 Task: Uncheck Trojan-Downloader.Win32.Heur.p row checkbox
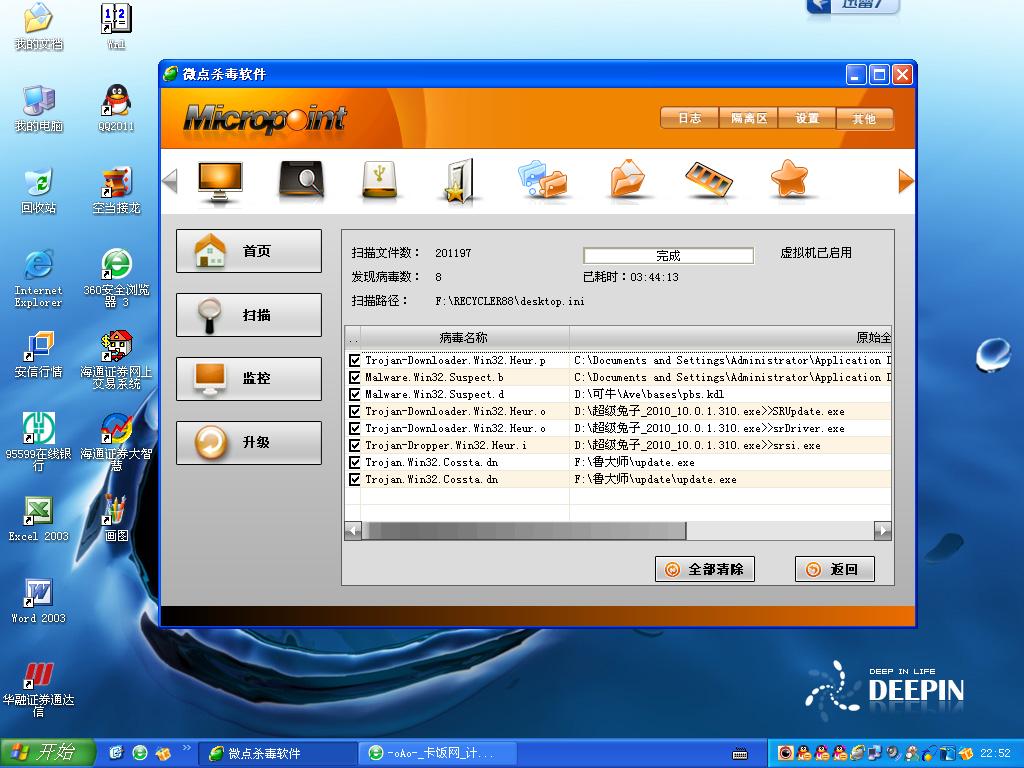click(355, 360)
